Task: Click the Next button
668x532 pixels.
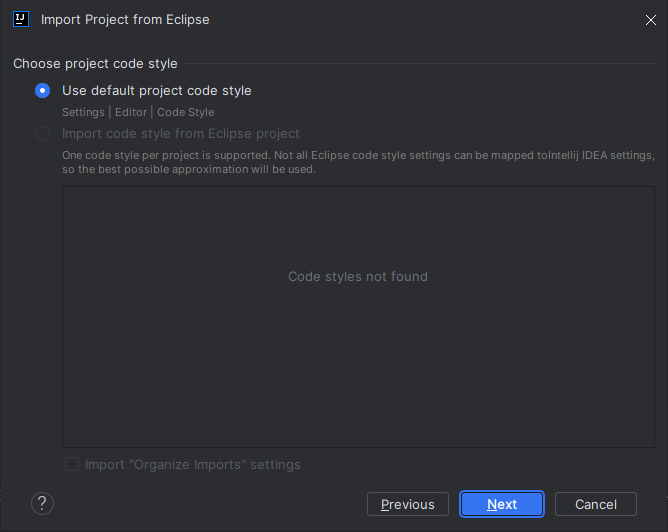Action: (x=502, y=504)
